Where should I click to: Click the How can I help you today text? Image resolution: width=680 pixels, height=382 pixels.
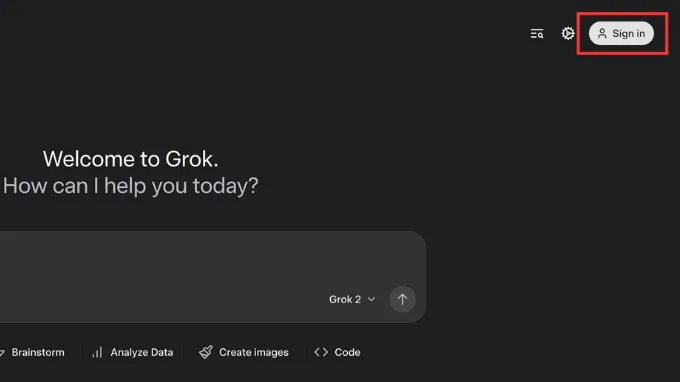pos(131,186)
